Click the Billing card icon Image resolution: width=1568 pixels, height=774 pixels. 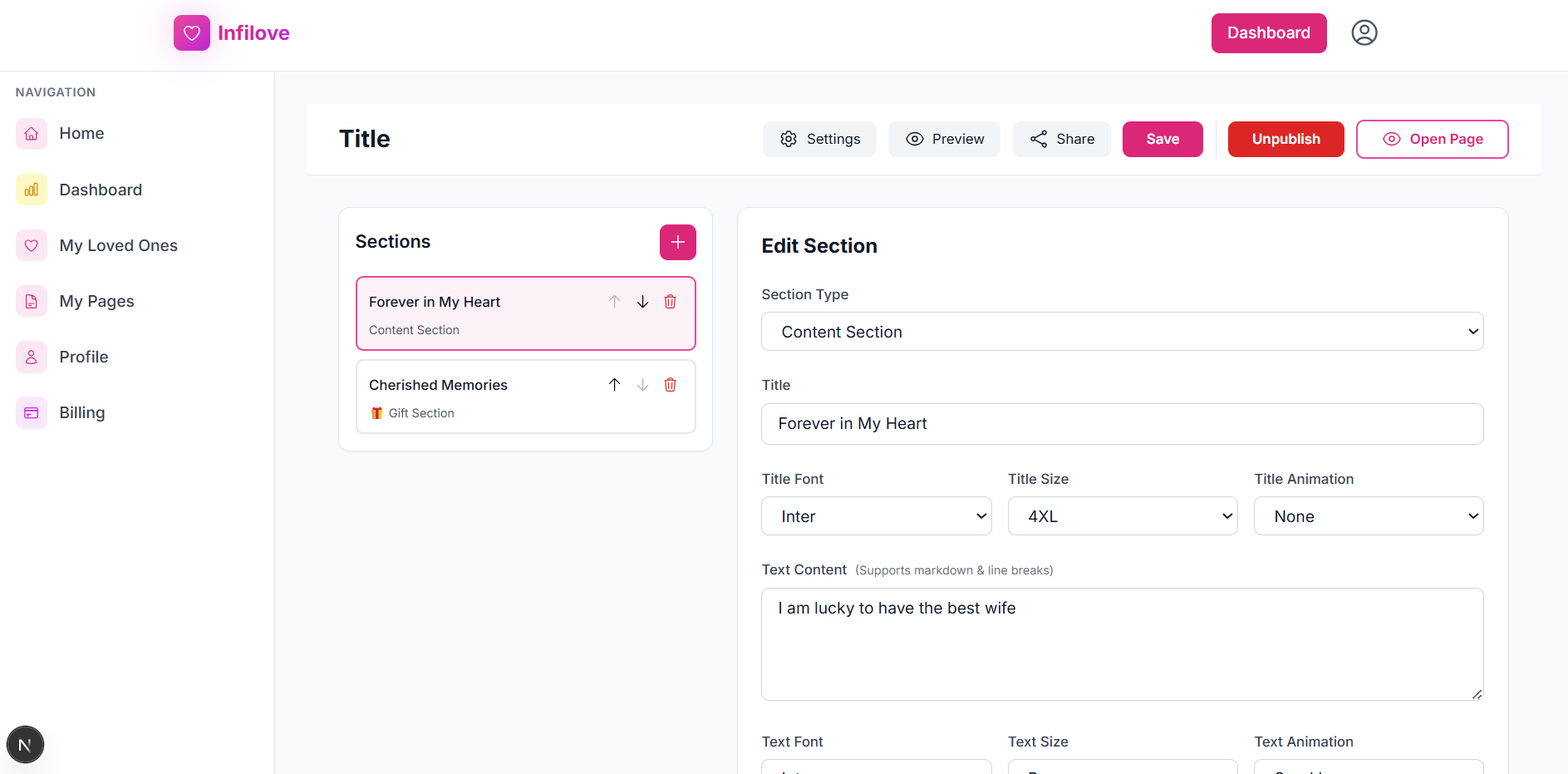coord(31,412)
